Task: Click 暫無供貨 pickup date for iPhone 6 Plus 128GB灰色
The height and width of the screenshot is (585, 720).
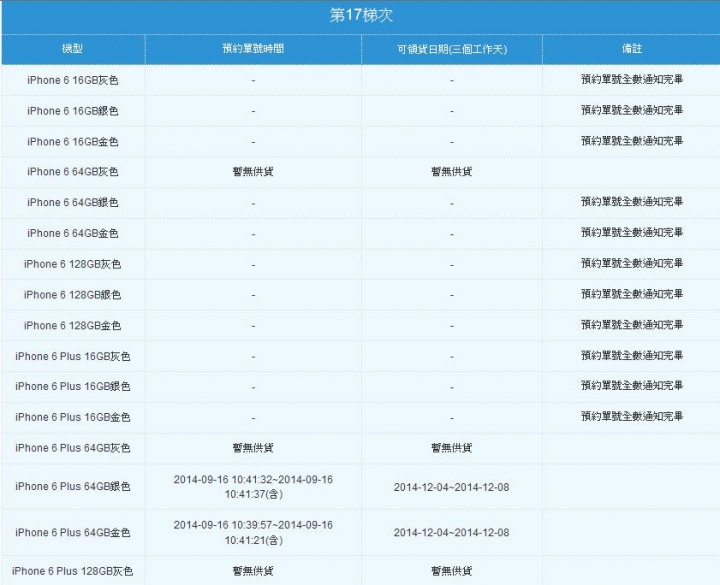Action: coord(452,571)
